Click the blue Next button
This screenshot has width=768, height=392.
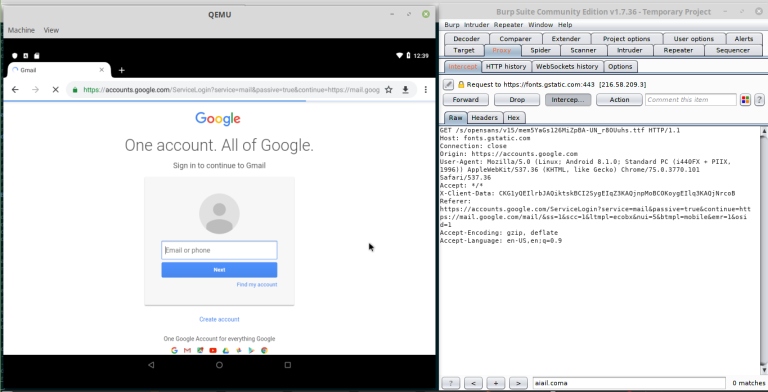(x=219, y=270)
